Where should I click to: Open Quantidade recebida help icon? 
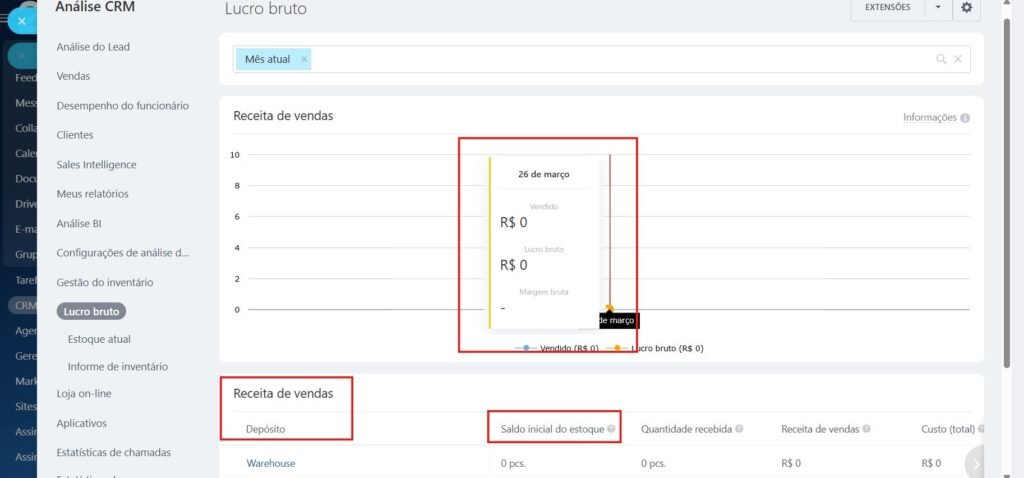[x=739, y=429]
